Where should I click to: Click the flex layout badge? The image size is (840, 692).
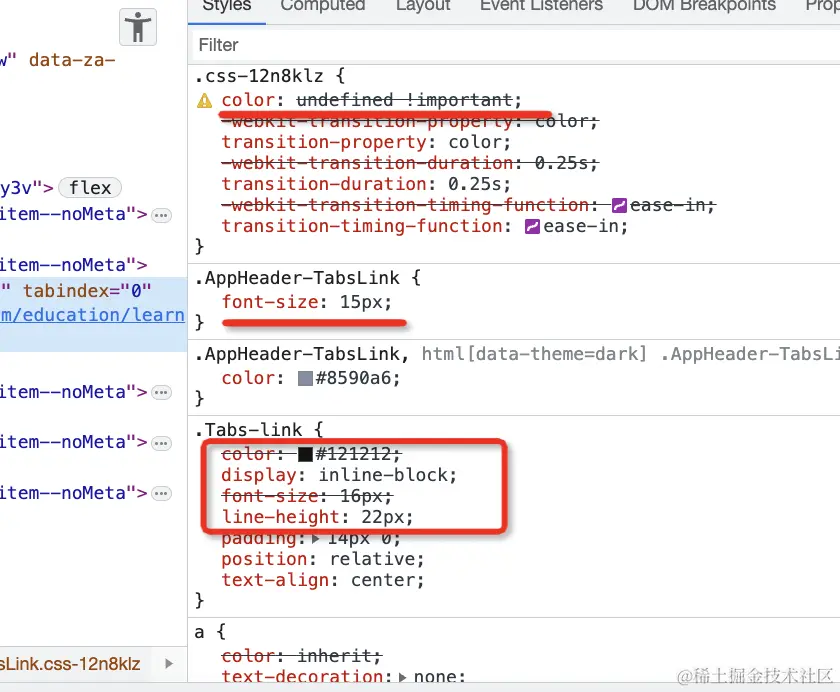pyautogui.click(x=90, y=188)
